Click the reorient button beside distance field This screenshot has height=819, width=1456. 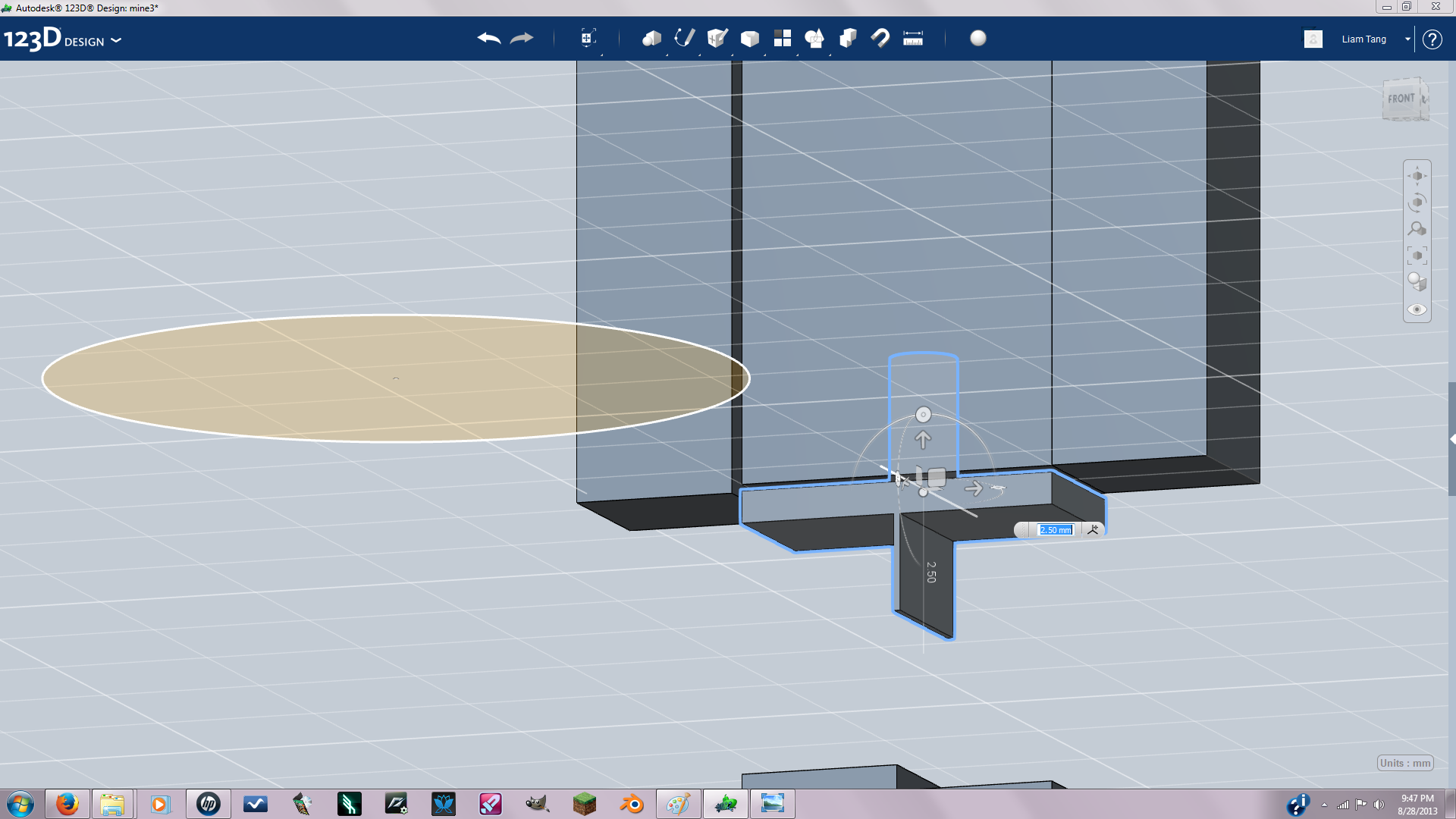(1094, 530)
